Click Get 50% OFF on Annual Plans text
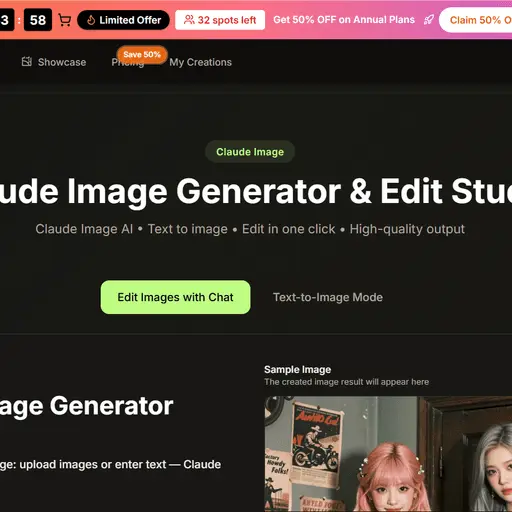This screenshot has width=512, height=512. point(344,20)
